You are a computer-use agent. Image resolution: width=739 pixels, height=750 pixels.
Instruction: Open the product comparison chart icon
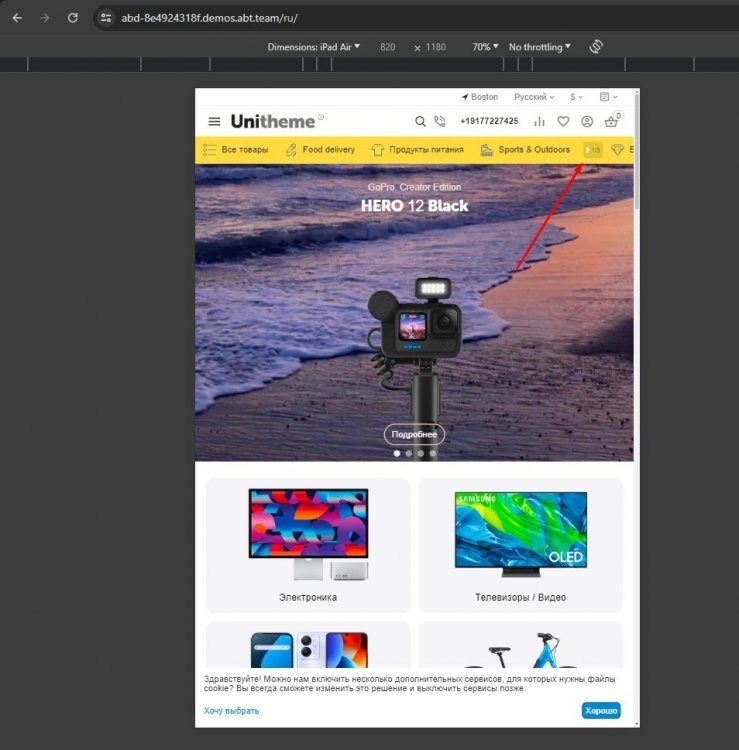(x=540, y=122)
